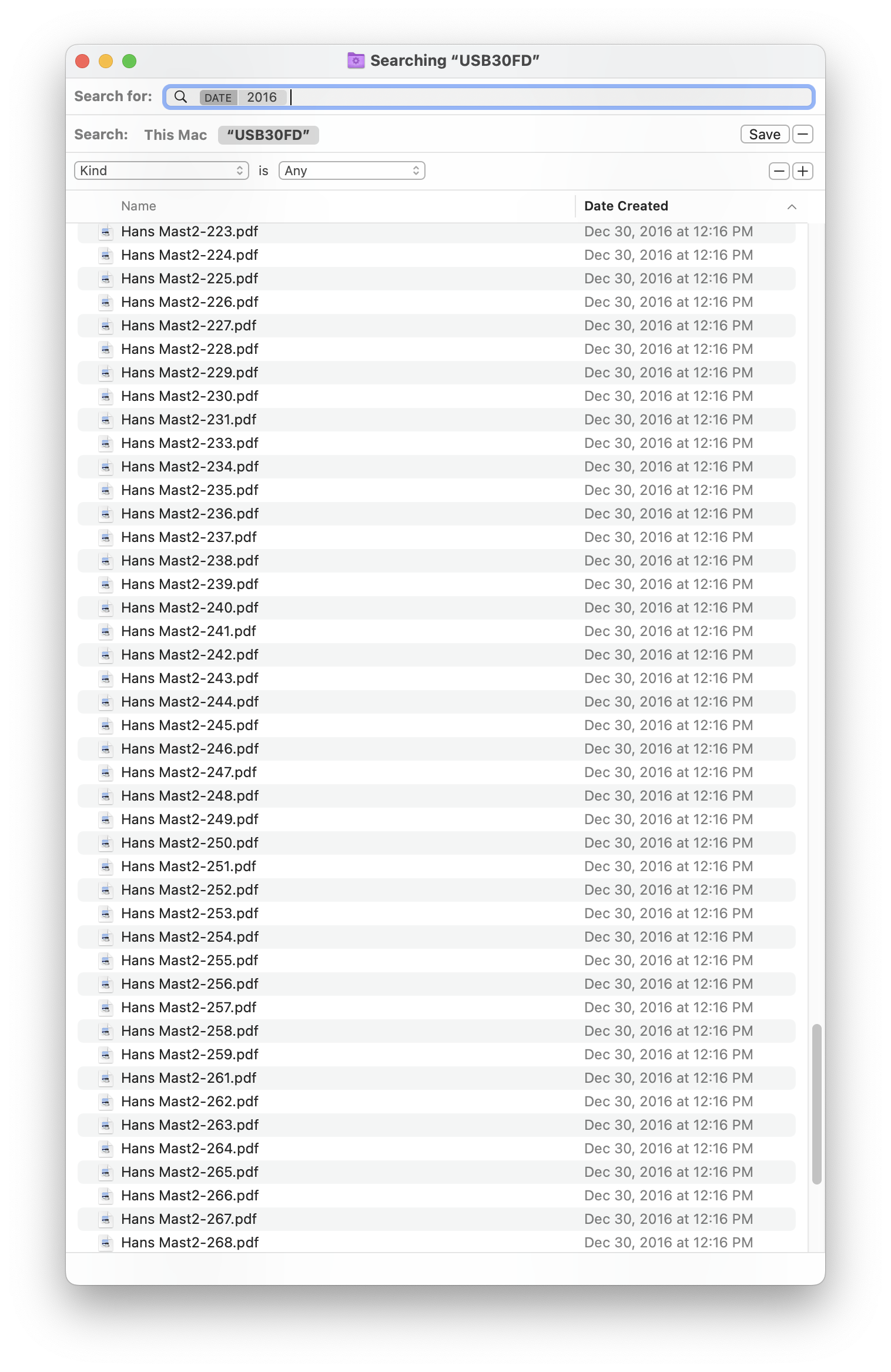Select Hans Mast2-261.pdf in results

click(x=437, y=1078)
